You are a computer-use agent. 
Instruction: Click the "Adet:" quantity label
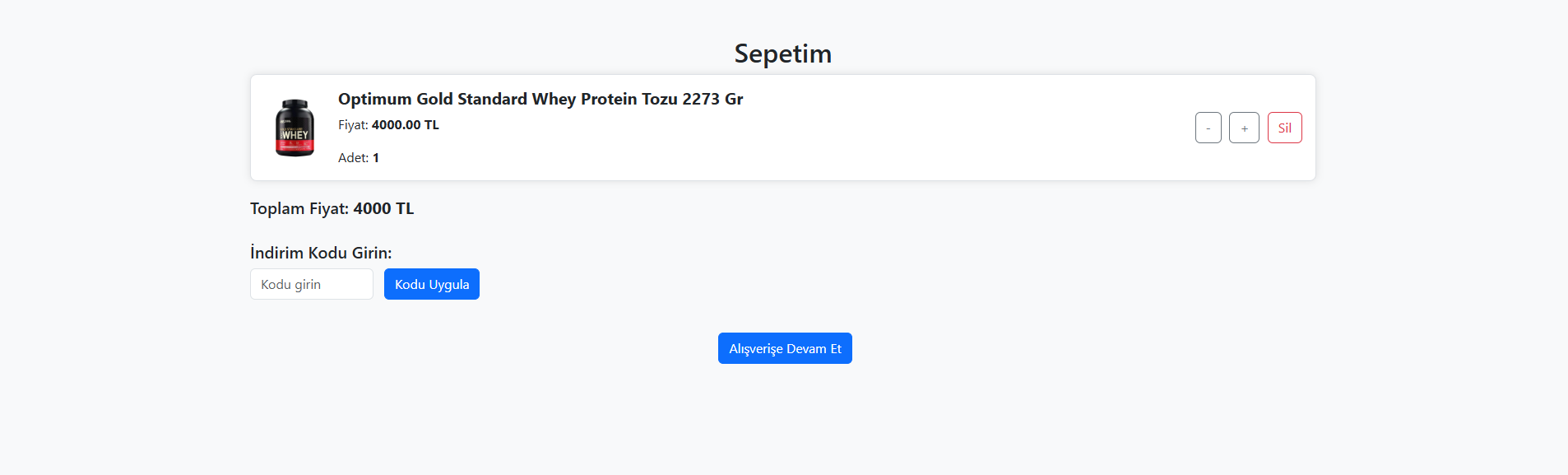[x=353, y=158]
